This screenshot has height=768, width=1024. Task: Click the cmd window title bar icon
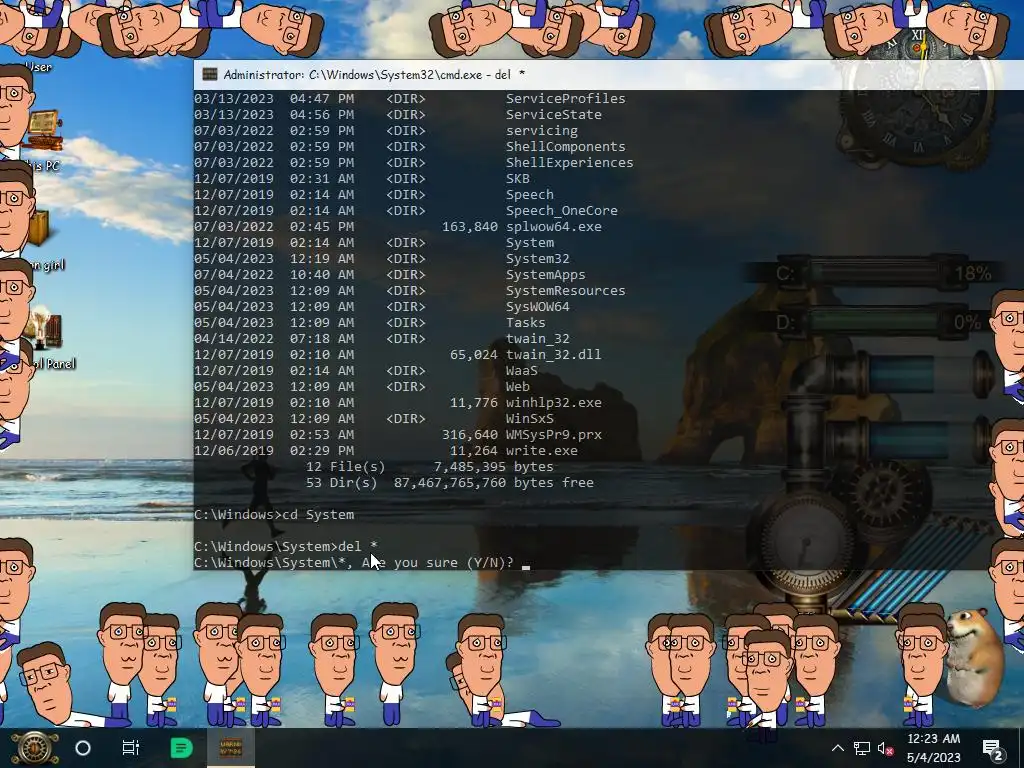tap(209, 74)
